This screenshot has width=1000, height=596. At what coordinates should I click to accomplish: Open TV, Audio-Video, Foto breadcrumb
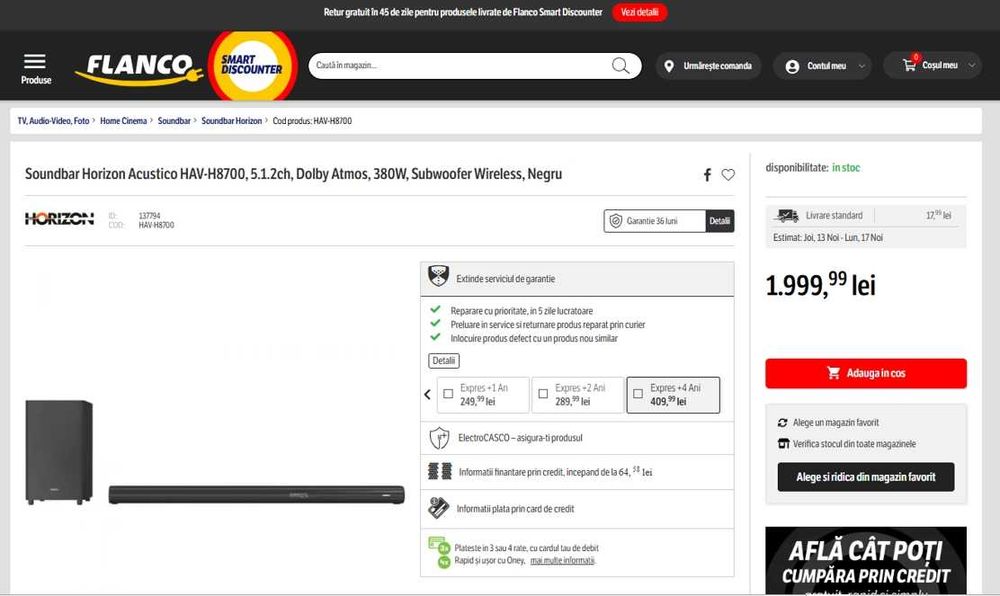click(54, 120)
